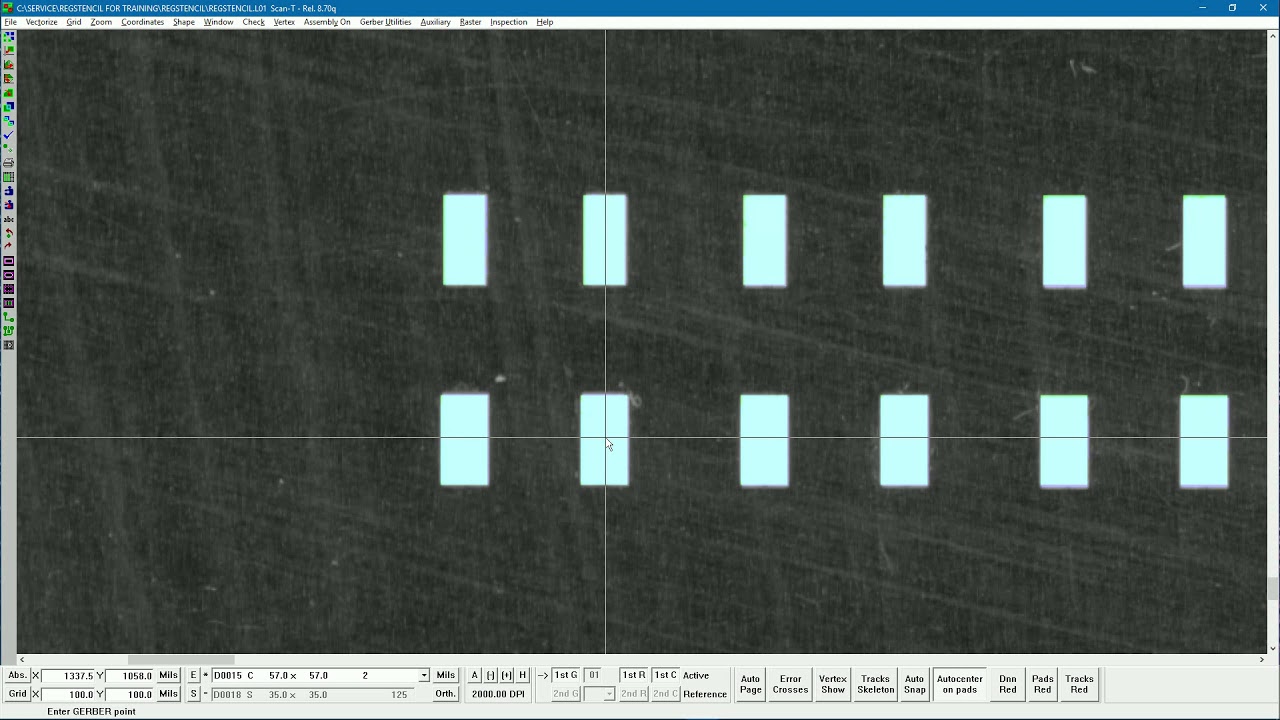The height and width of the screenshot is (720, 1280).
Task: Open the Inspection menu
Action: pyautogui.click(x=509, y=22)
